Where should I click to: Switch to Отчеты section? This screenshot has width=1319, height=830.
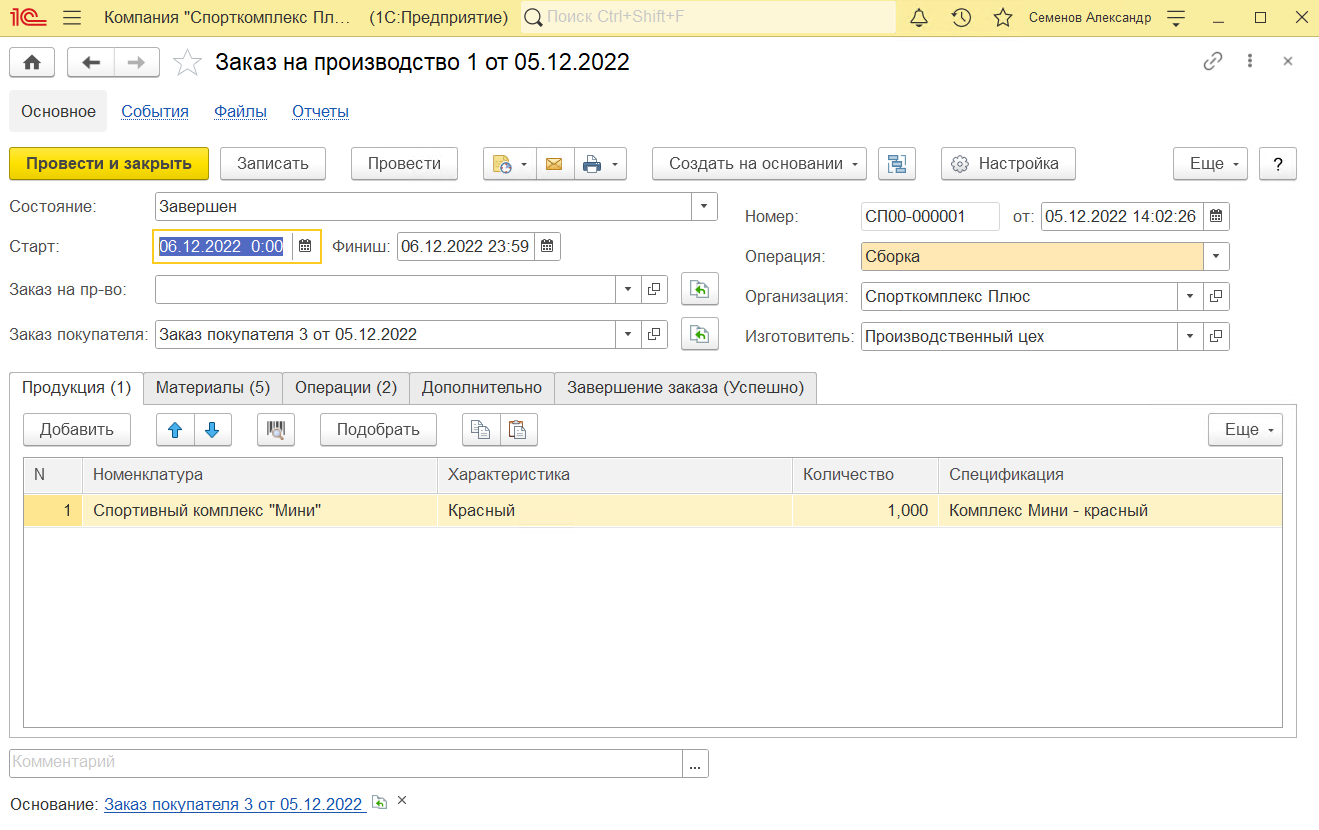point(320,112)
